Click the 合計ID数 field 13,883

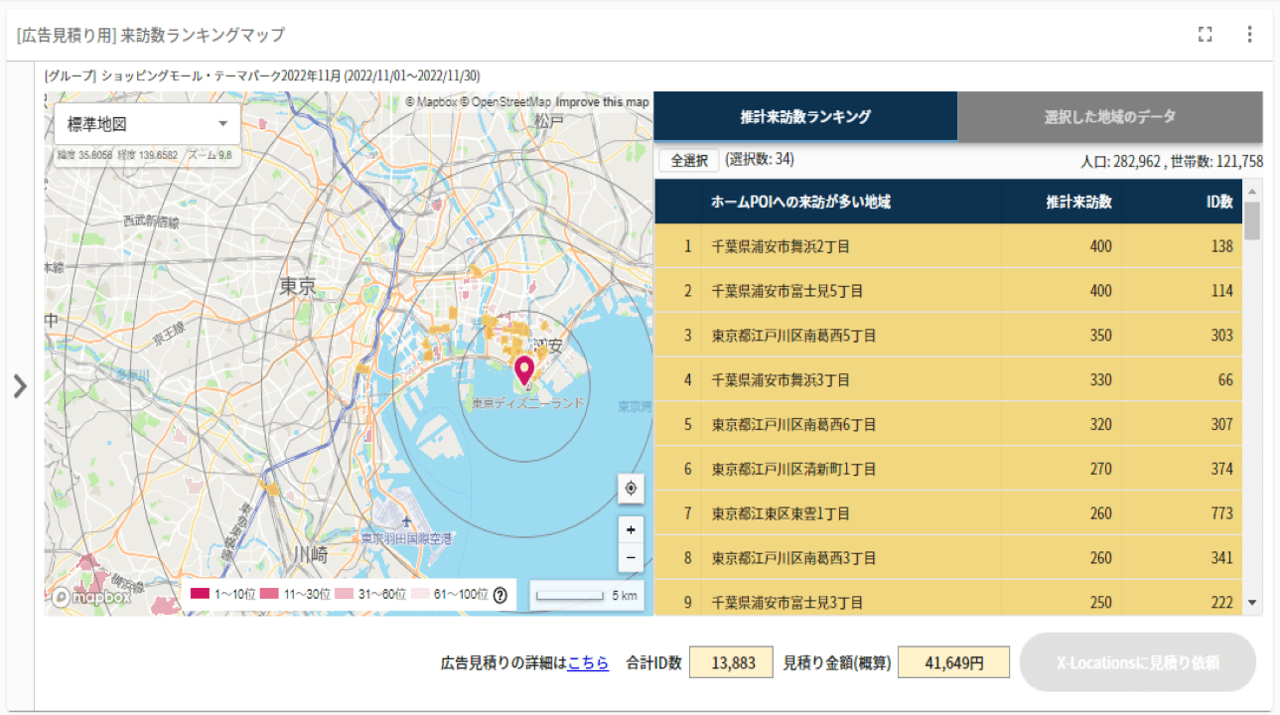(x=731, y=662)
